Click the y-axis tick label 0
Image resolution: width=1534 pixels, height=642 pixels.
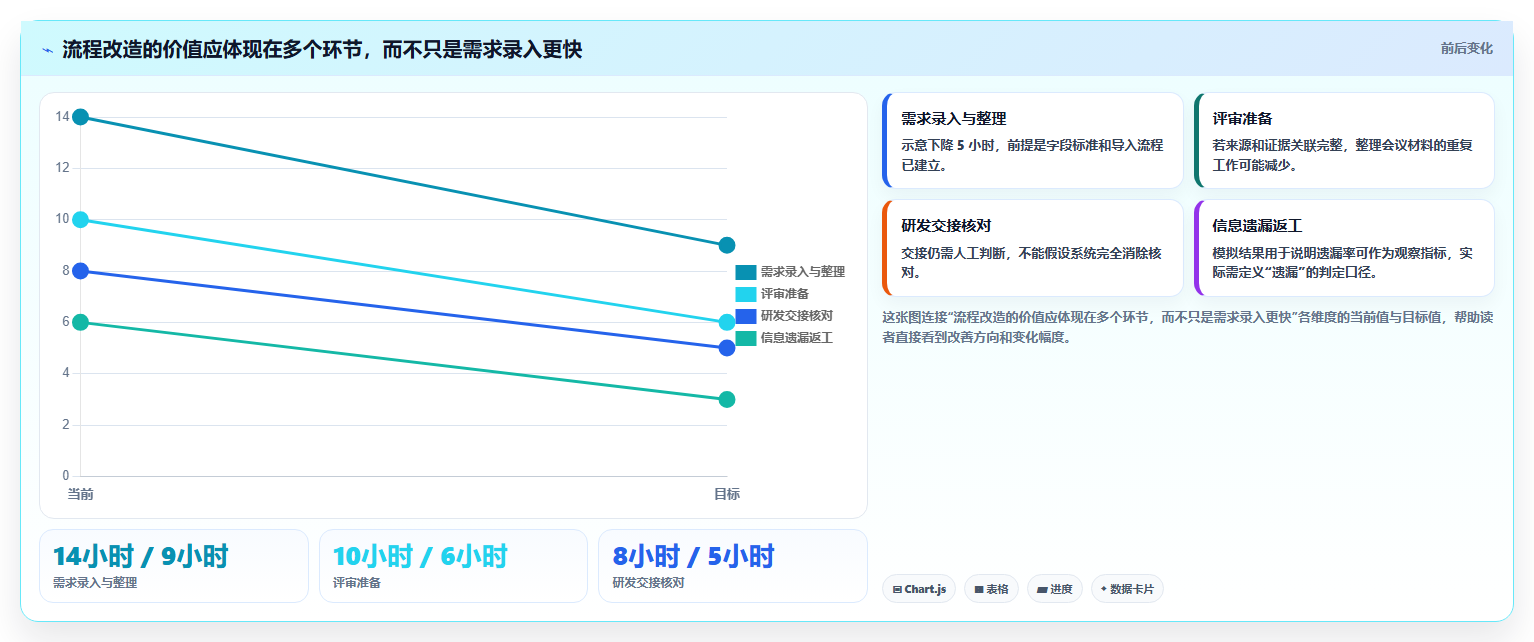point(65,476)
